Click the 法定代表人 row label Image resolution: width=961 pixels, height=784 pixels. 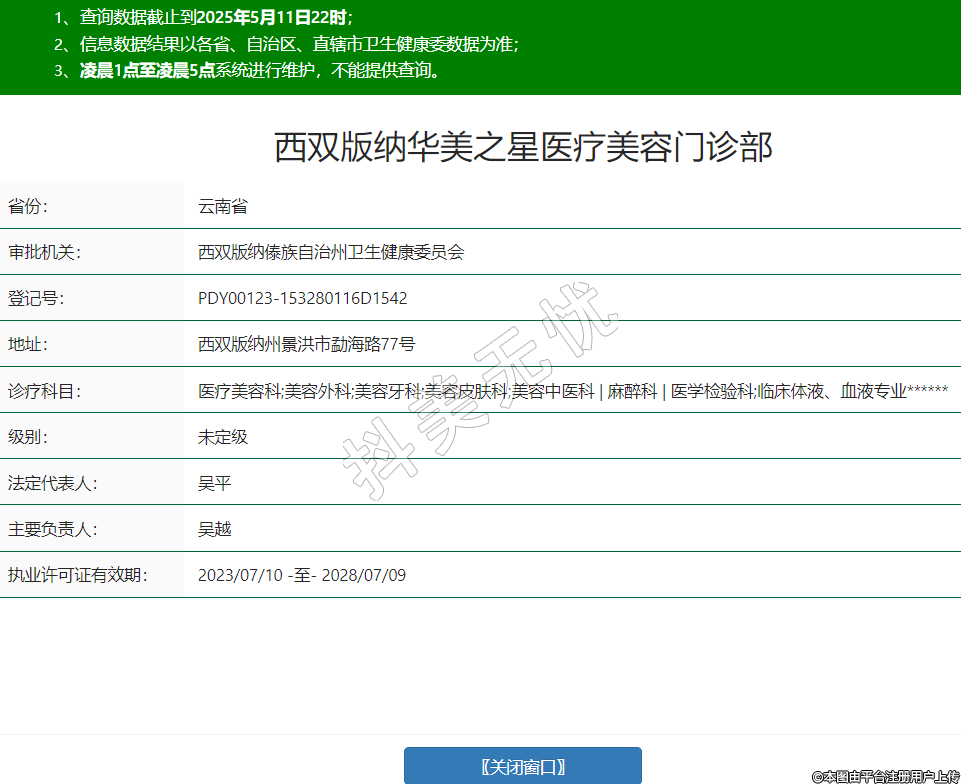click(x=52, y=483)
